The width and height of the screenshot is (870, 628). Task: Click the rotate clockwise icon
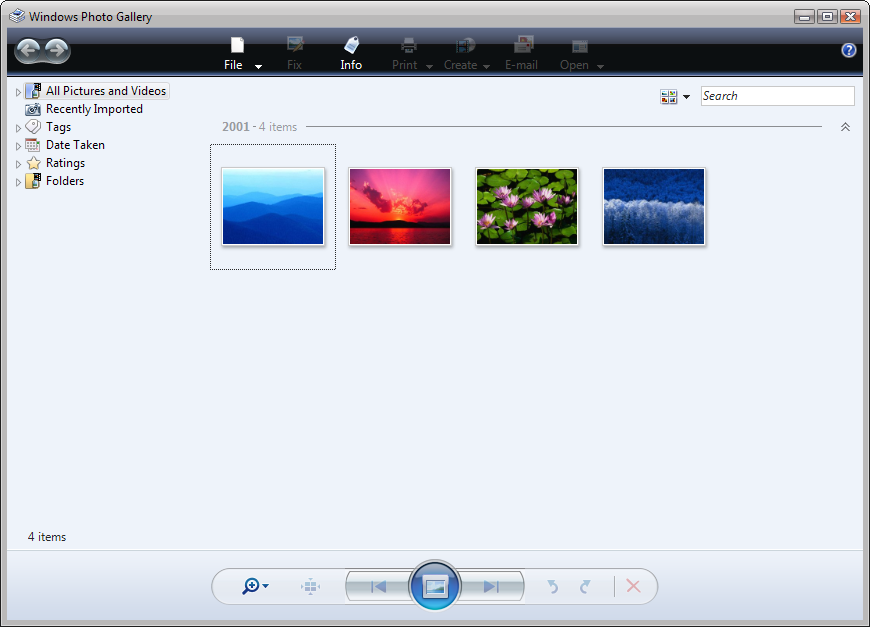point(585,586)
